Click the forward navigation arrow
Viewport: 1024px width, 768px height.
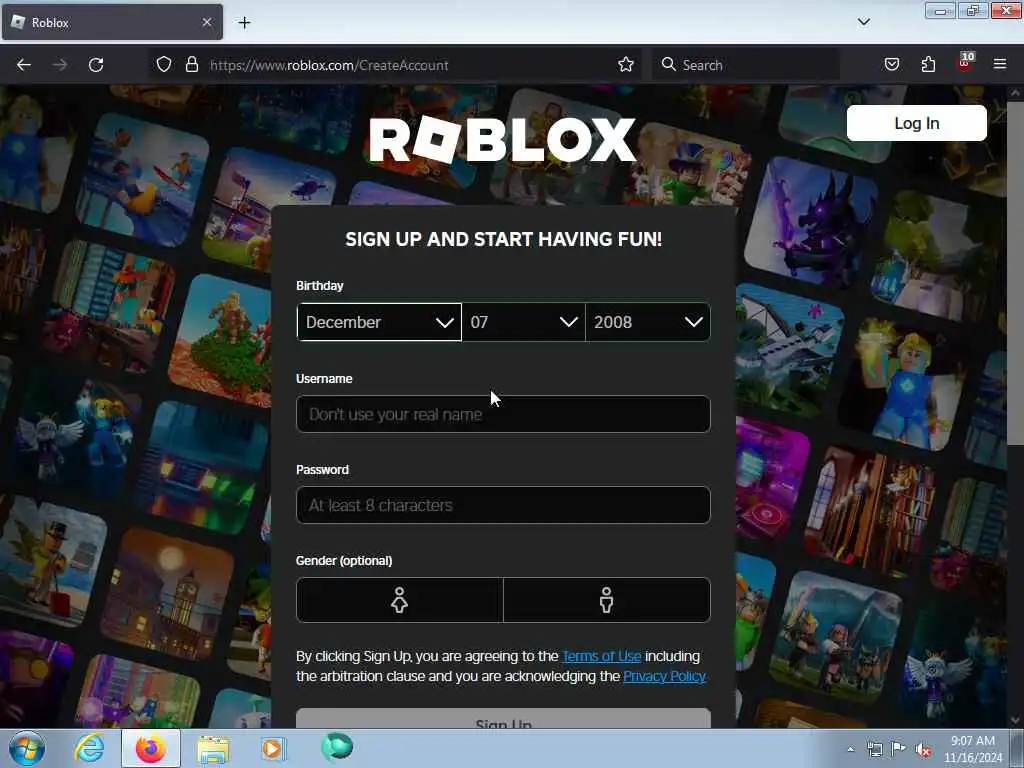[59, 65]
